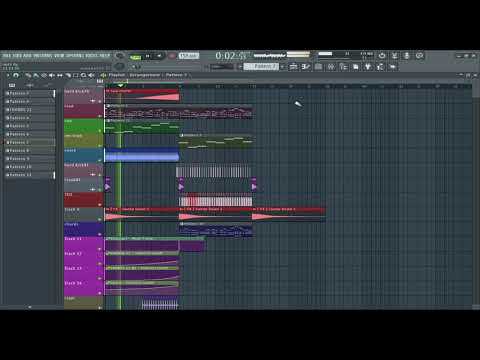Click the save/export icon in top toolbar
Viewport: 480px width, 360px height.
click(394, 55)
